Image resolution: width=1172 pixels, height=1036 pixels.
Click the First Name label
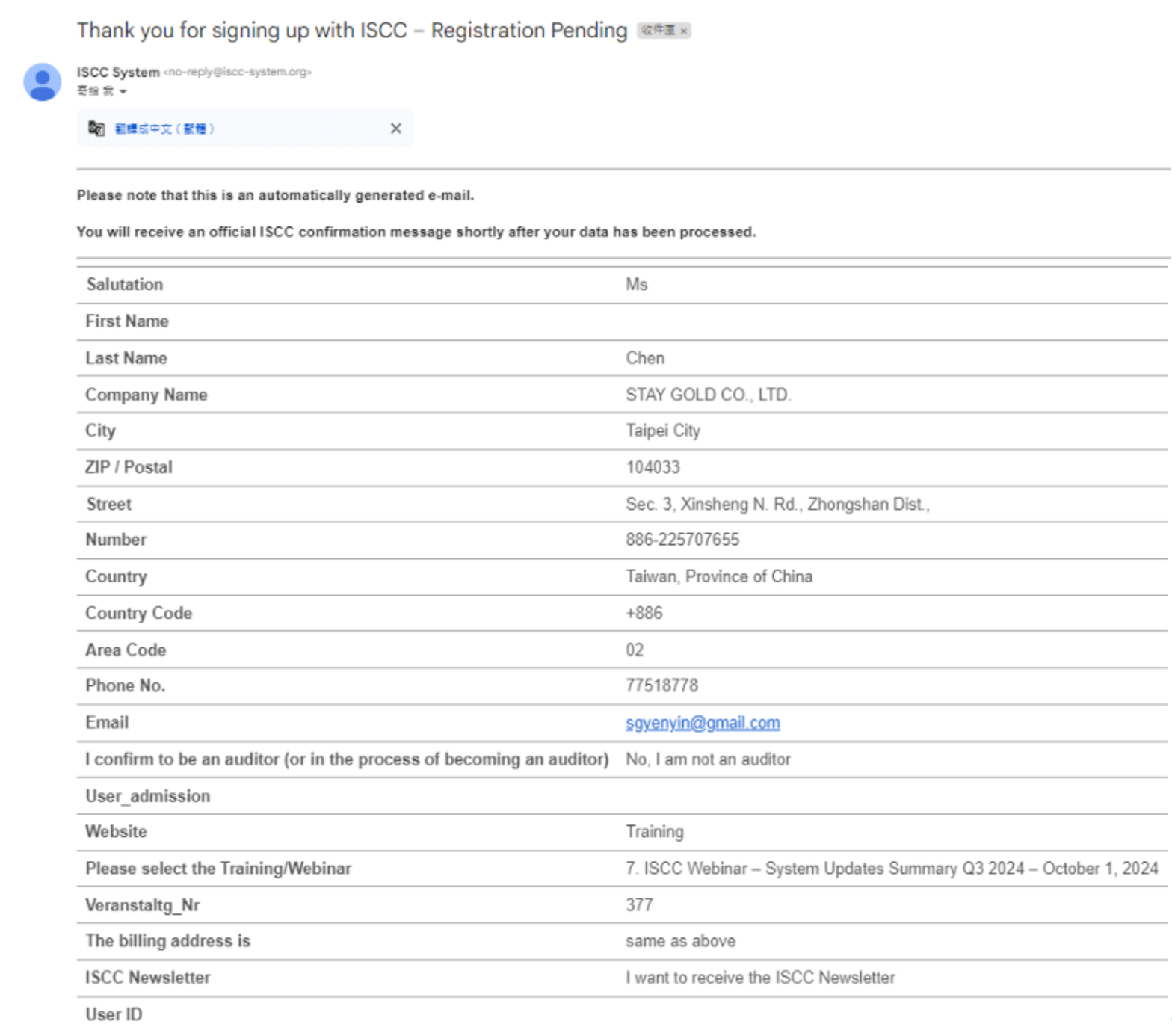pyautogui.click(x=127, y=321)
